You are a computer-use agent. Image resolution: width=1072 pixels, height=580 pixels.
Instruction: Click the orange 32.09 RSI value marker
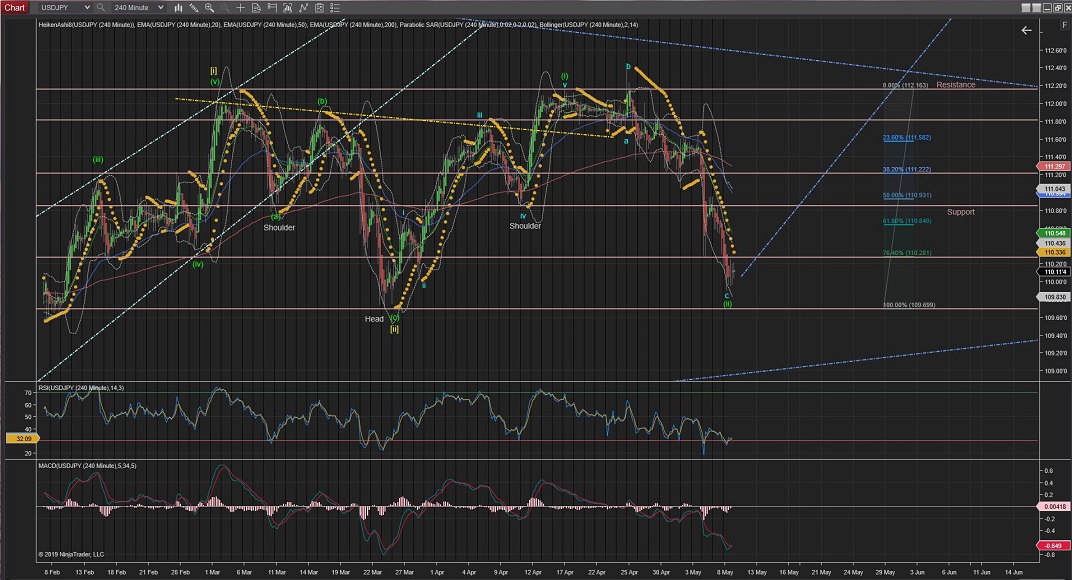(x=16, y=438)
